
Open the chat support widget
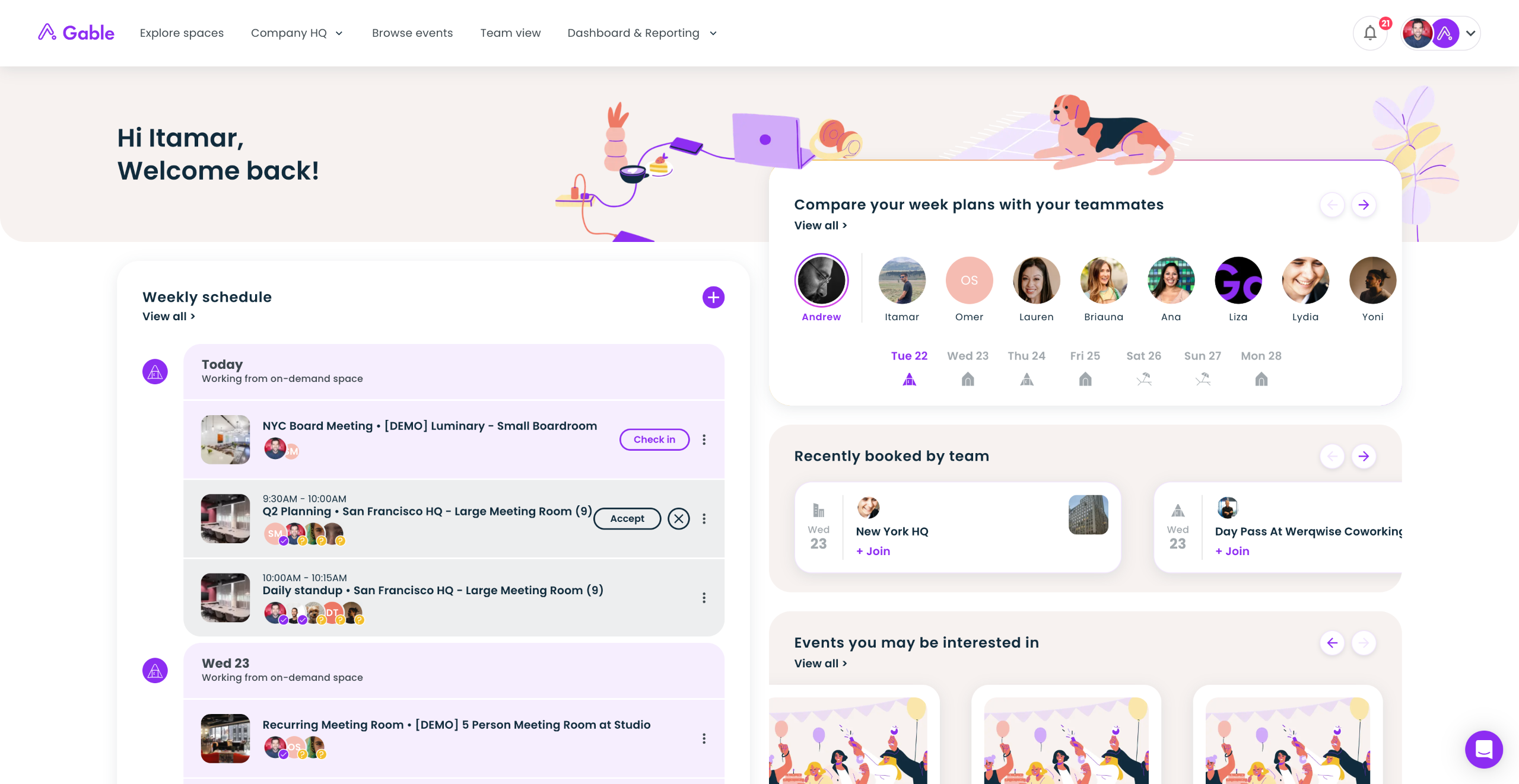(x=1483, y=750)
